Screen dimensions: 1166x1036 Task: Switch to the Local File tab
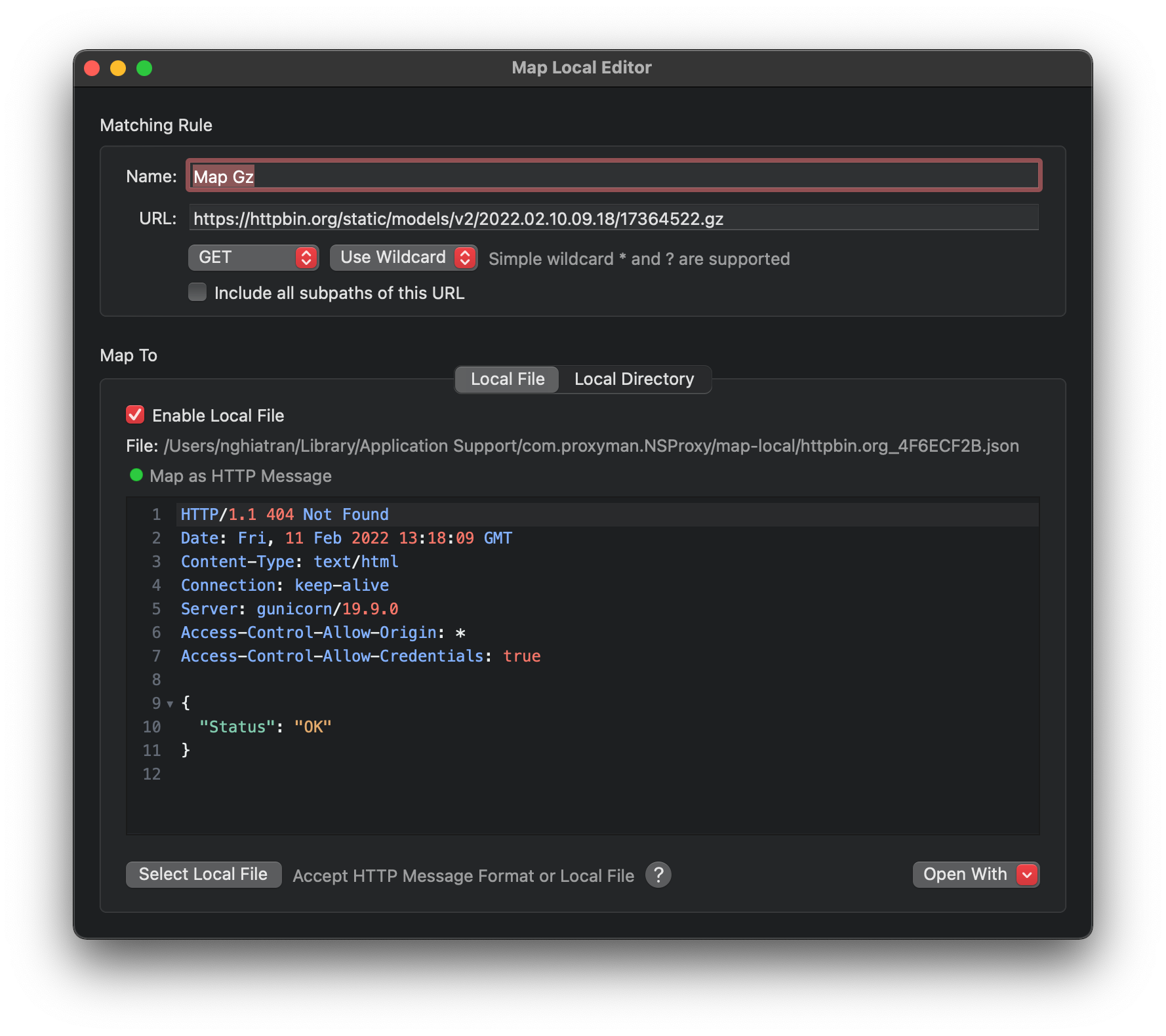[x=508, y=380]
